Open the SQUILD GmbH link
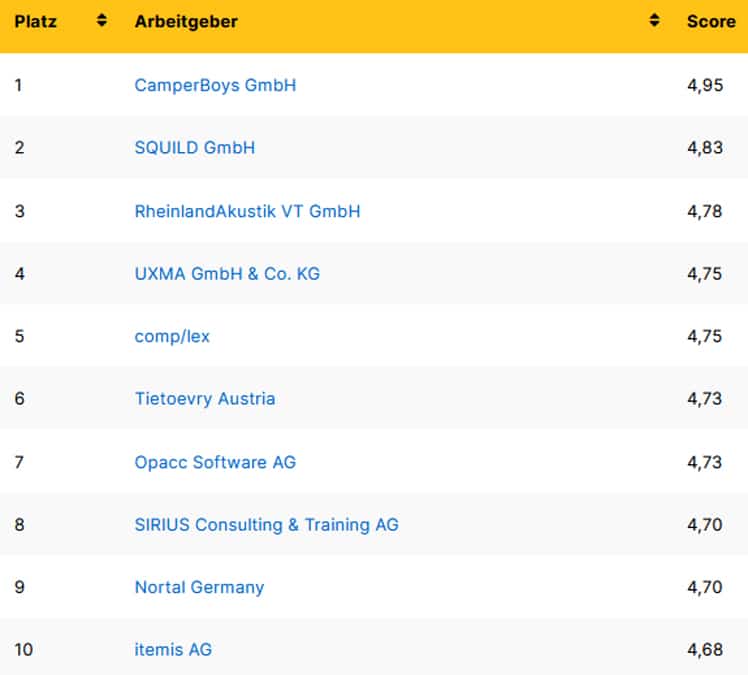748x675 pixels. coord(194,148)
